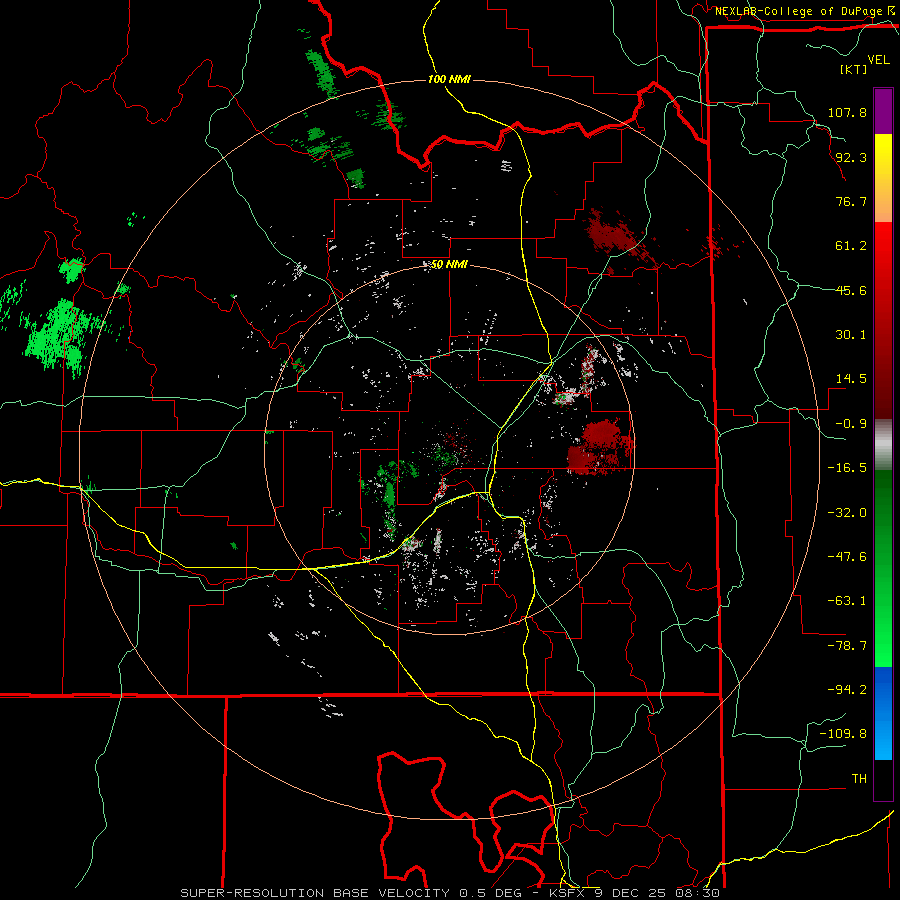Pick the gray near-zero segment of scale
This screenshot has height=900, width=900.
[x=883, y=445]
